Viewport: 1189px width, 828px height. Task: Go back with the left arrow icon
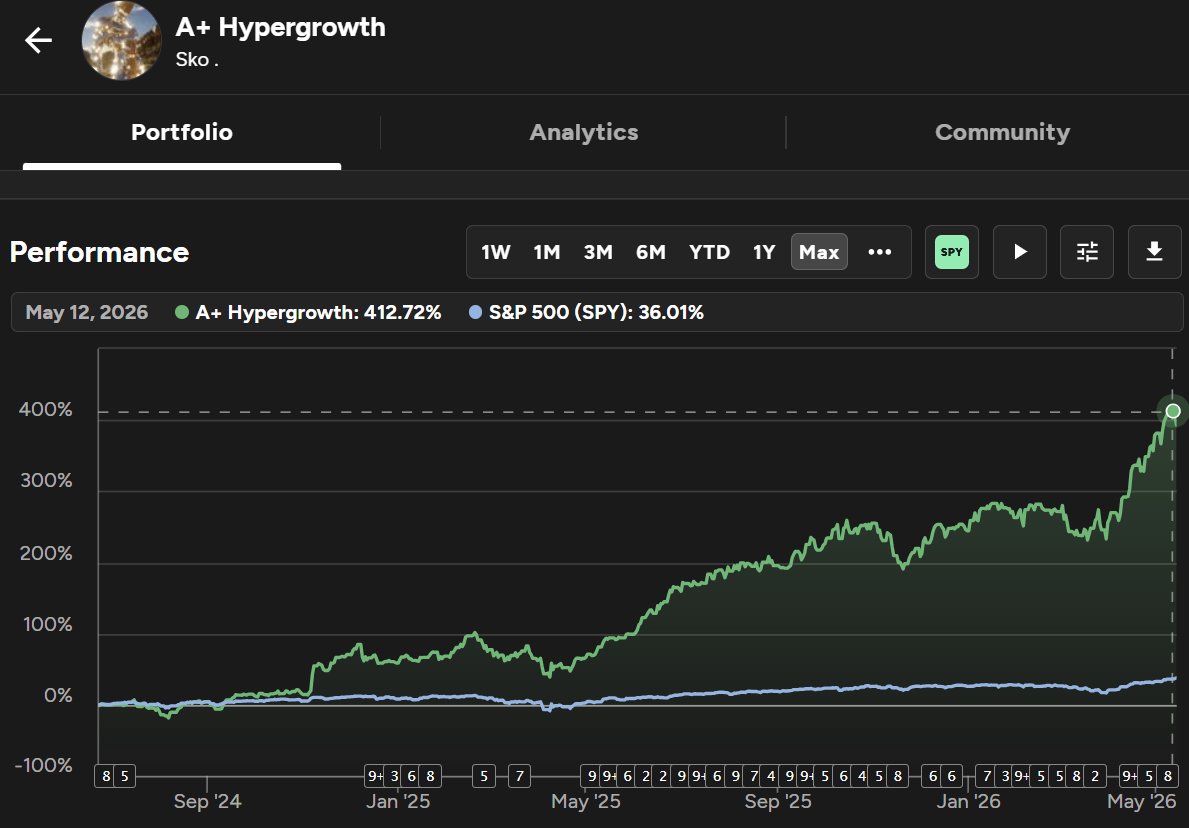pos(38,40)
